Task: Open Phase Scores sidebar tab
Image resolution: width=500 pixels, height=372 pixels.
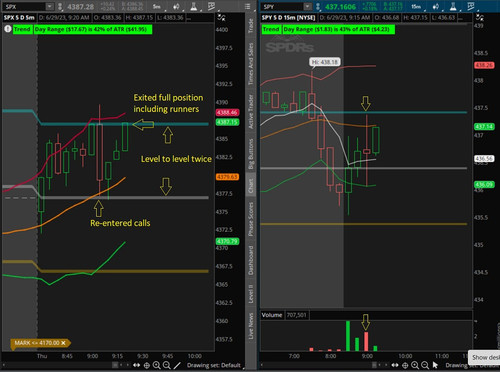Action: coord(250,219)
